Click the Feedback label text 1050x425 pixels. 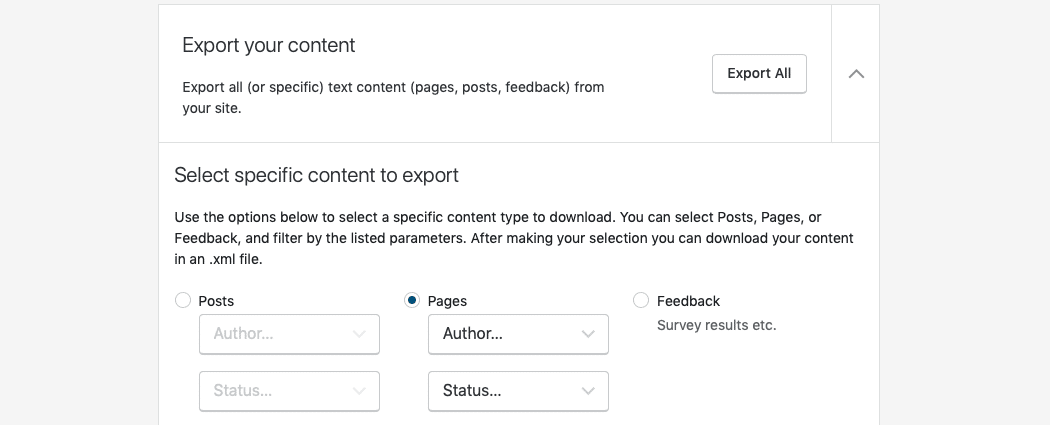point(688,301)
